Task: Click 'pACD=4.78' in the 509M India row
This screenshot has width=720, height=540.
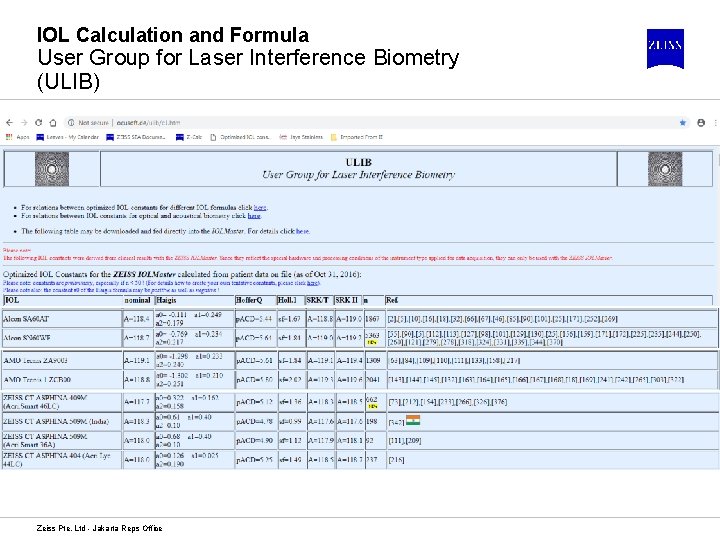Action: (x=255, y=421)
